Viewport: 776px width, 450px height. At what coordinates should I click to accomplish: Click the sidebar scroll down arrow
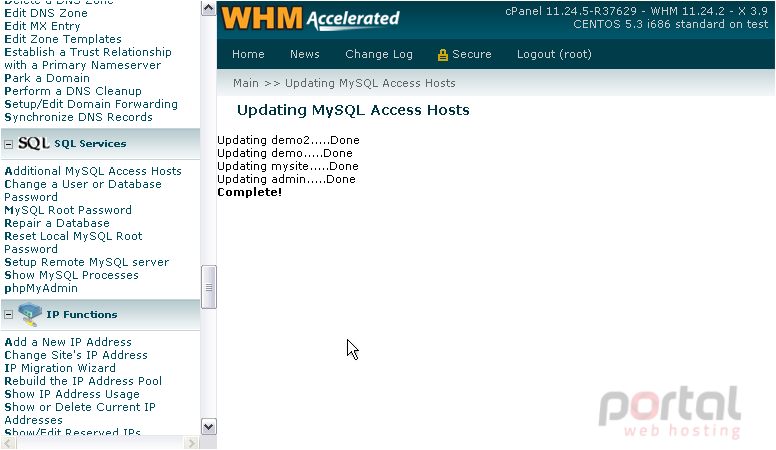pos(209,427)
